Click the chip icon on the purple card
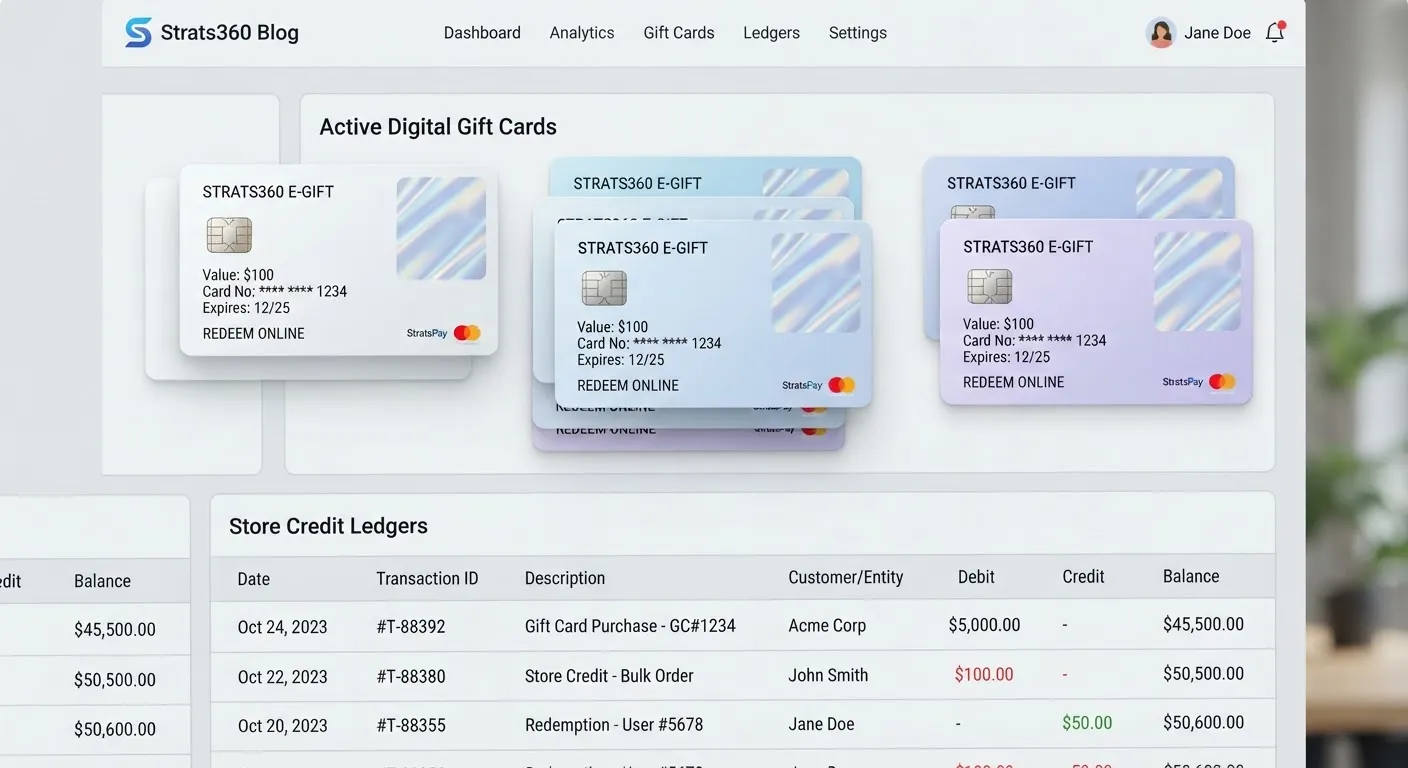The width and height of the screenshot is (1408, 768). pyautogui.click(x=990, y=286)
